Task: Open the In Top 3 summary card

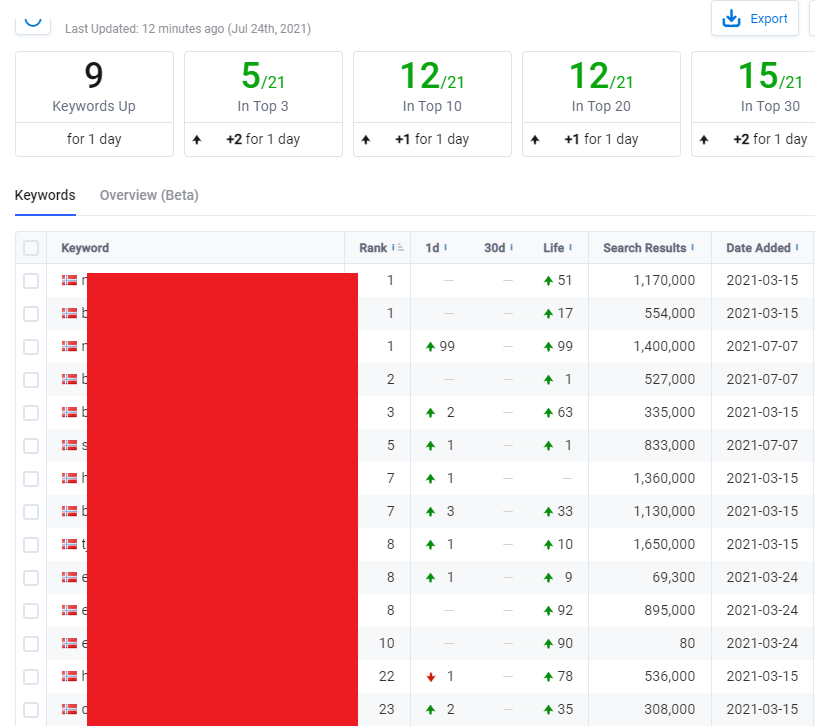Action: (x=264, y=104)
